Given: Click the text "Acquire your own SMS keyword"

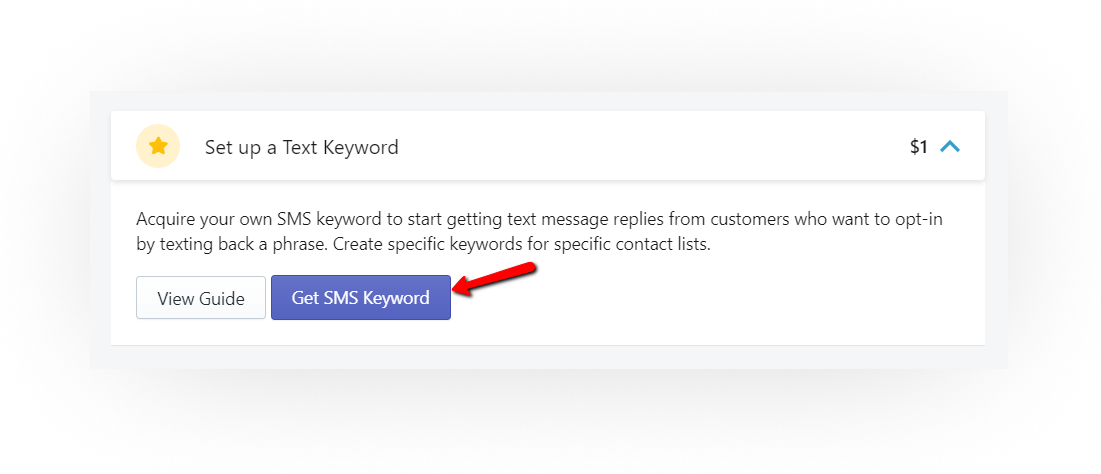Looking at the screenshot, I should (259, 219).
